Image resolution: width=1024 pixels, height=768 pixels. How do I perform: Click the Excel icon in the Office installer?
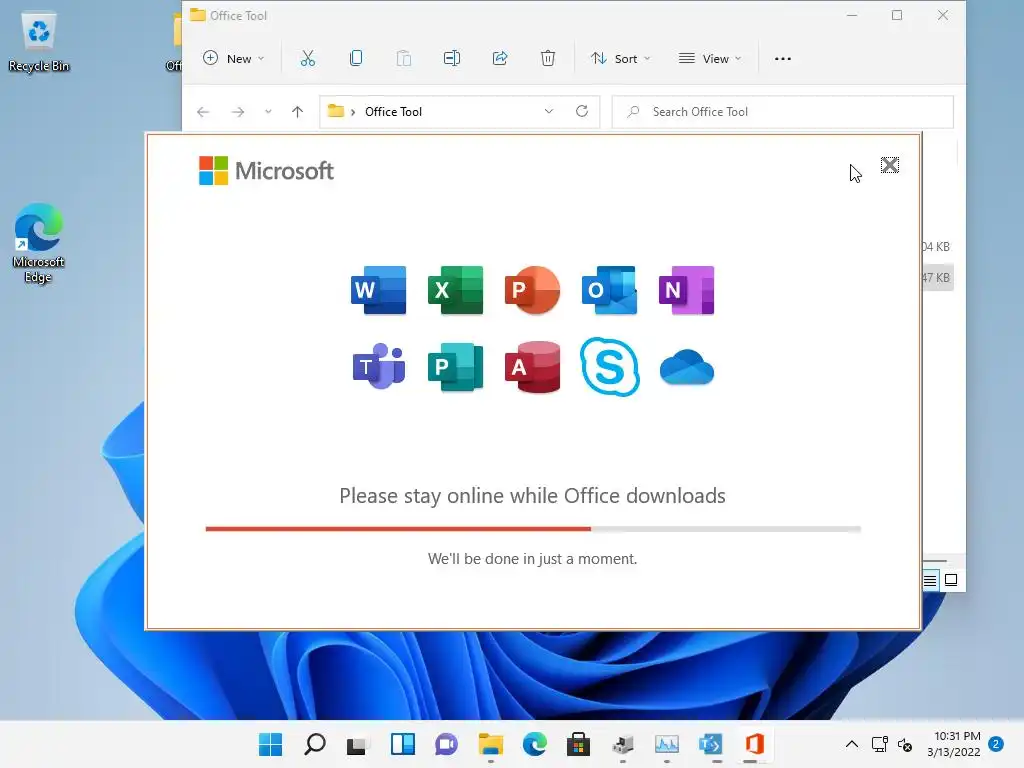(455, 290)
